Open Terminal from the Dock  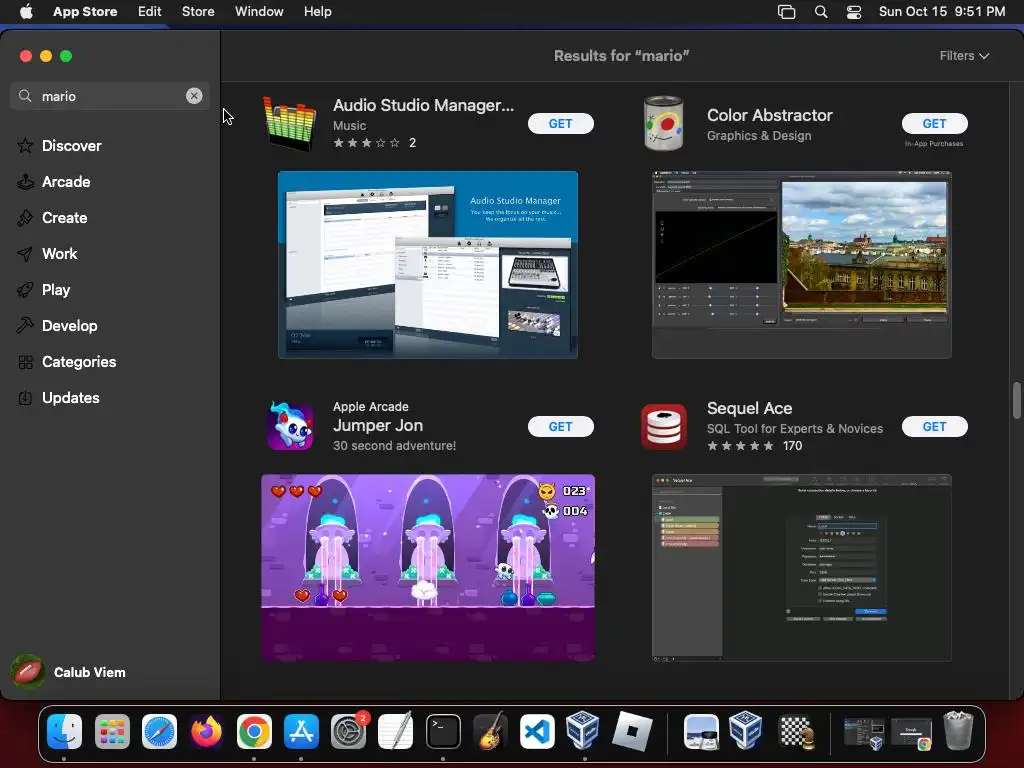click(x=443, y=731)
